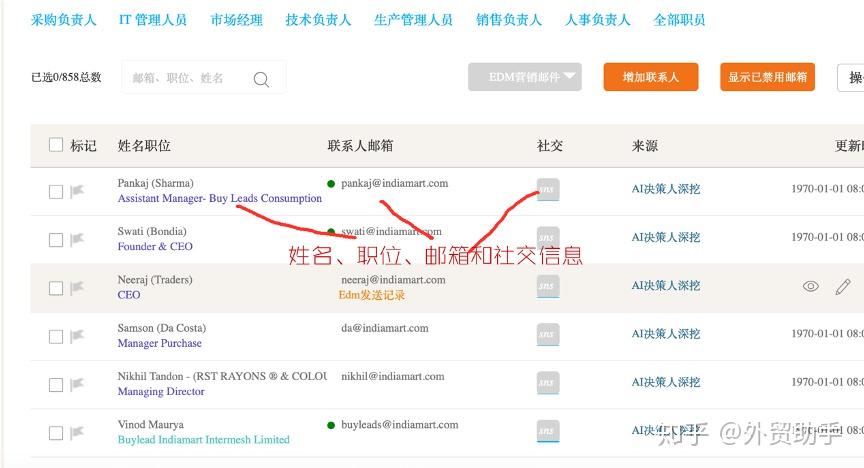
Task: Click AI决策人深挖 in Samson row
Action: pos(666,334)
